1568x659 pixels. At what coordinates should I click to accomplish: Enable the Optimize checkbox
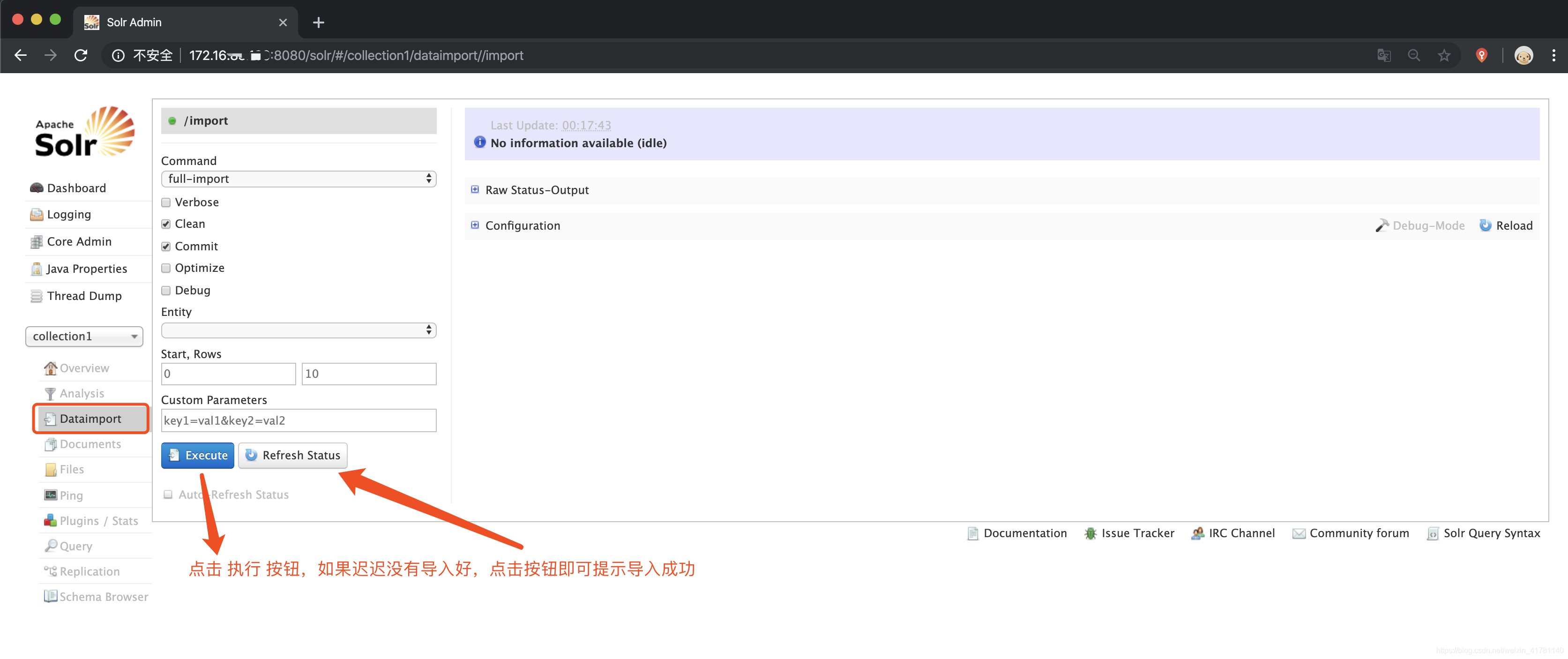pyautogui.click(x=165, y=269)
